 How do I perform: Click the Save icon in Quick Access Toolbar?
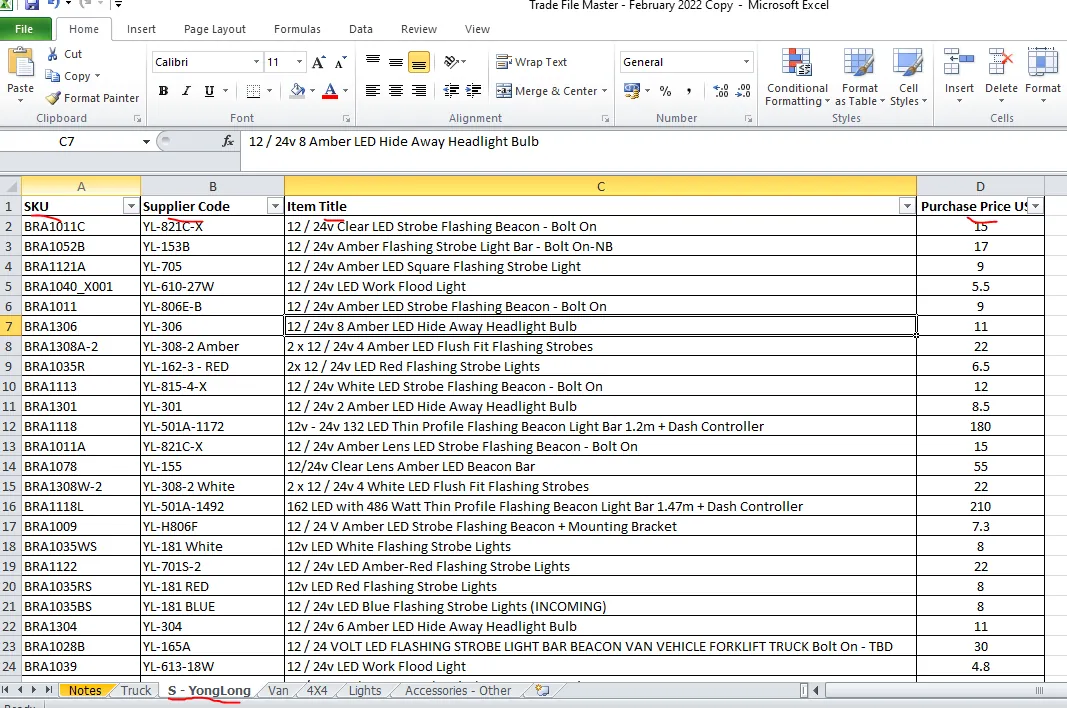click(x=31, y=4)
